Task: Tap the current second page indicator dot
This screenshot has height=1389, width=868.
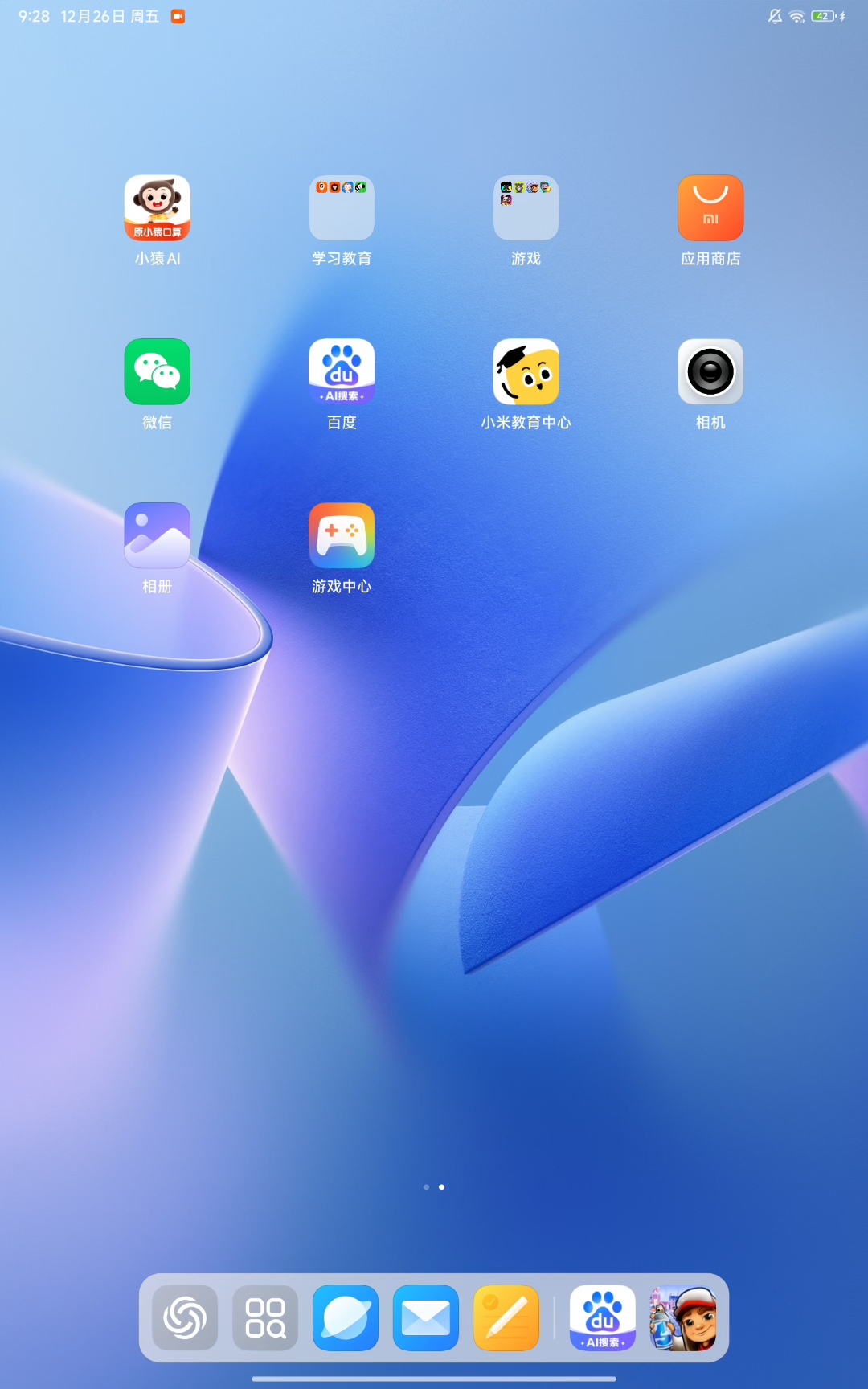Action: point(441,1187)
